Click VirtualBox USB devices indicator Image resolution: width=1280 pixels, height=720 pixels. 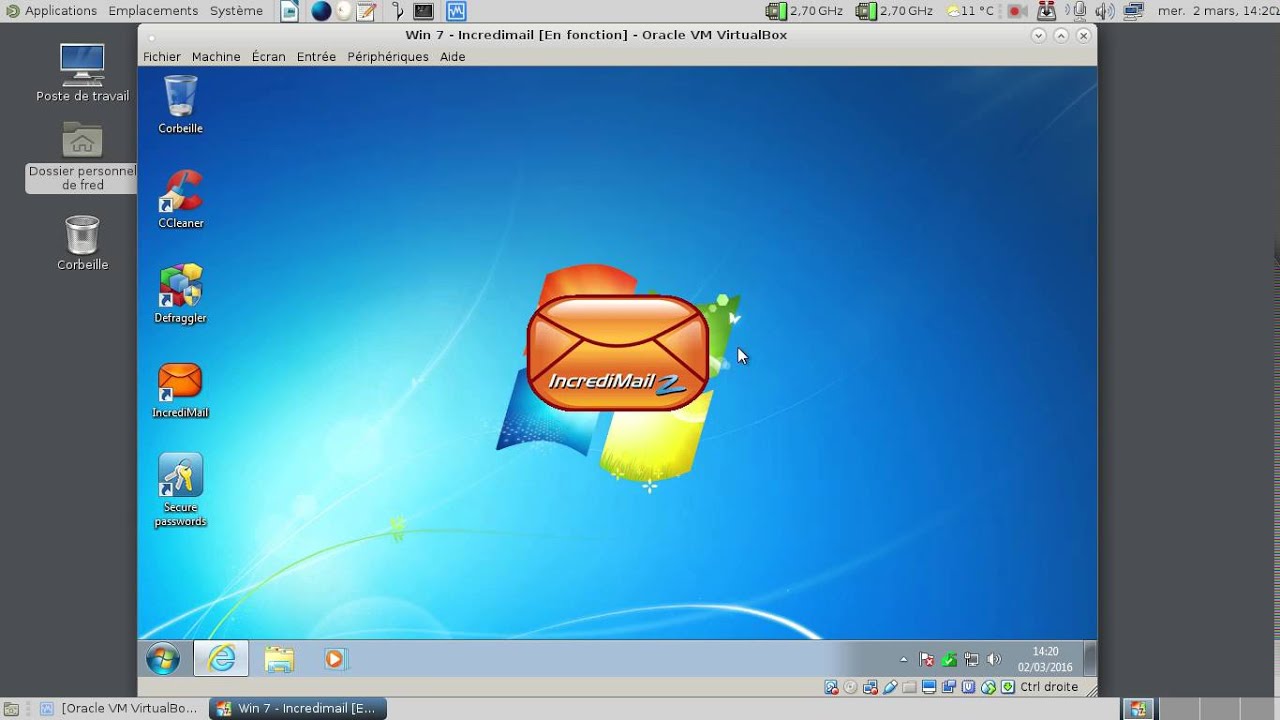tap(889, 687)
